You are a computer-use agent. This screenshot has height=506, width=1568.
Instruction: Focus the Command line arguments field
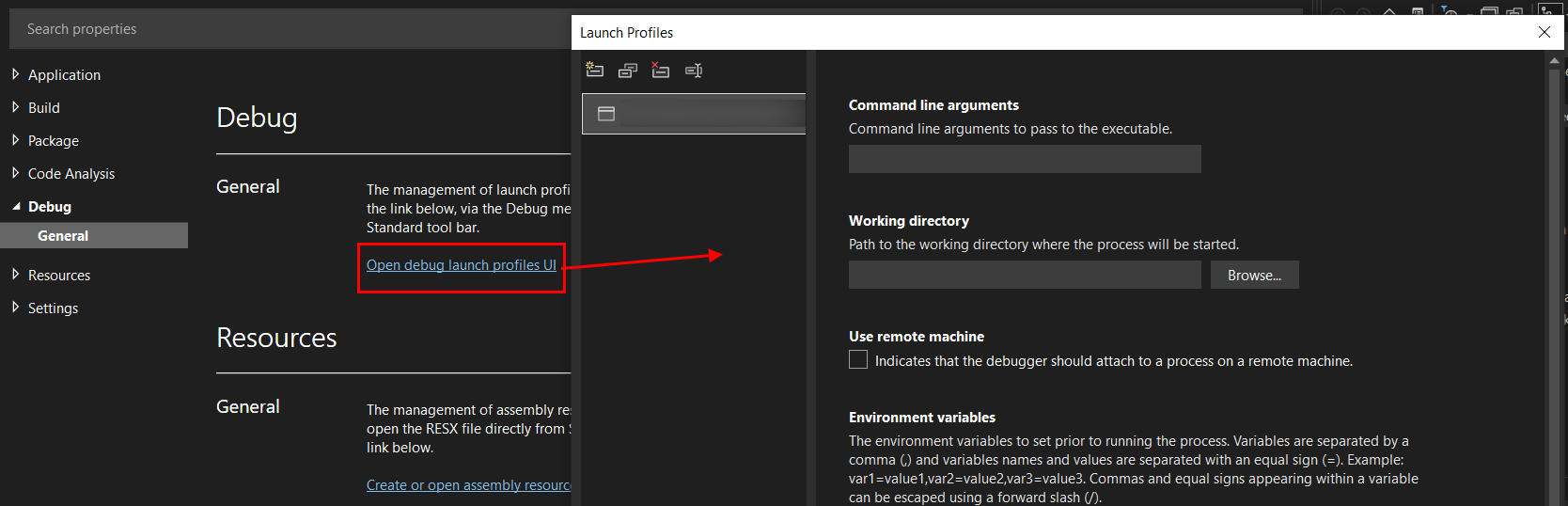[x=1025, y=159]
